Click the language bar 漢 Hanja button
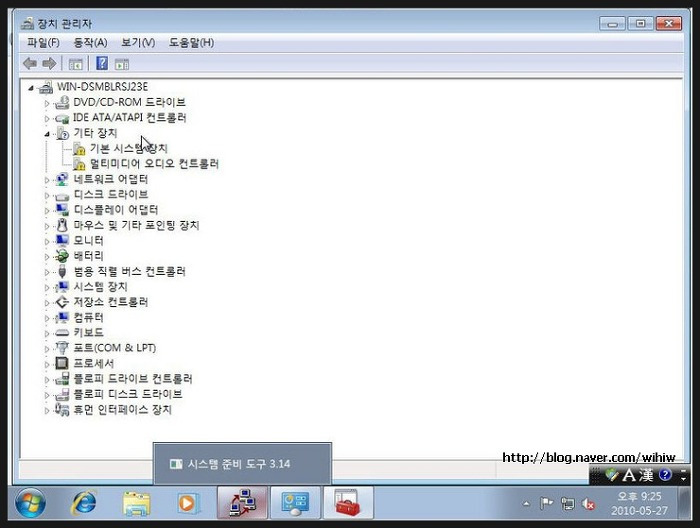700x528 pixels. click(x=646, y=475)
